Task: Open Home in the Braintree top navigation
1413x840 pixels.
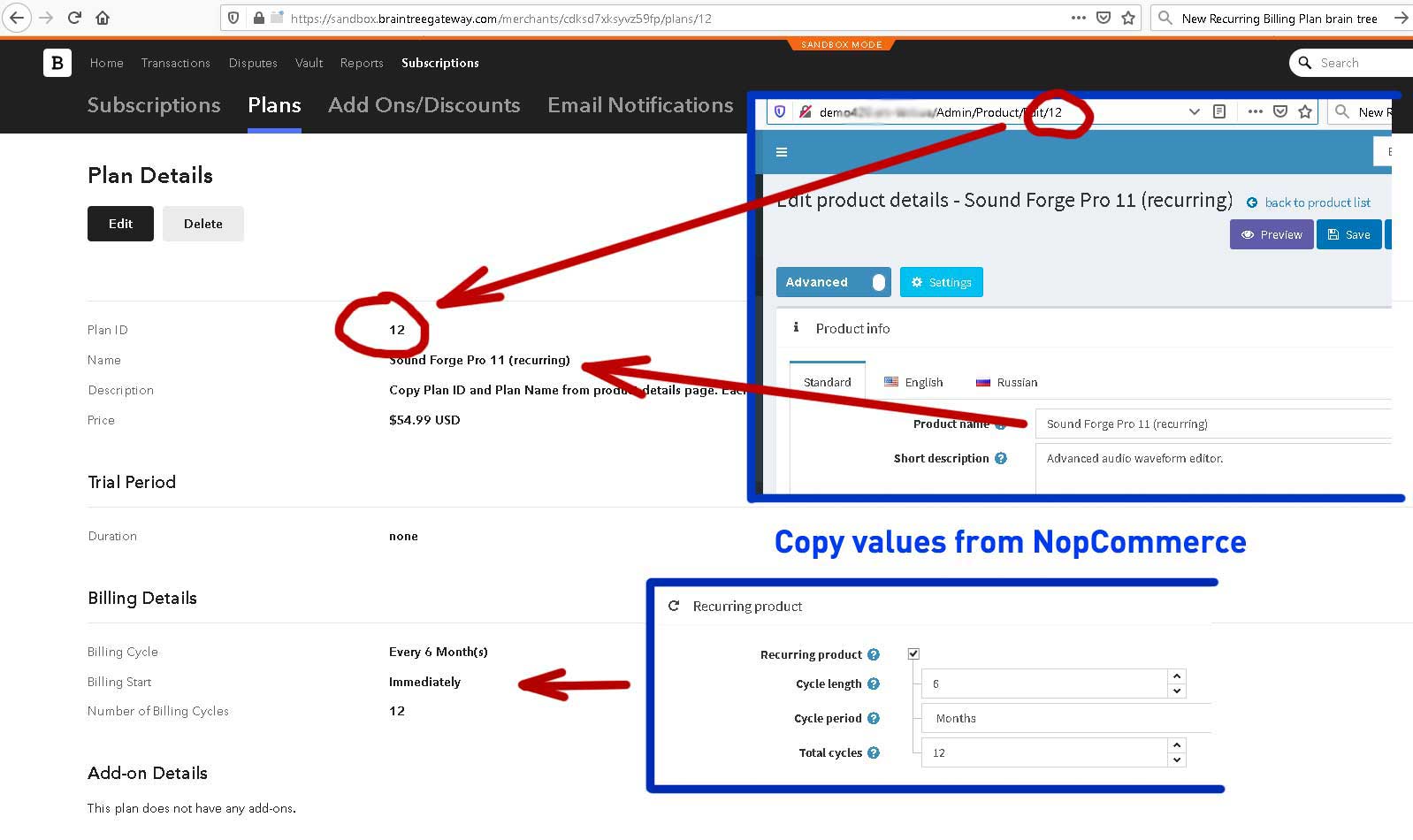Action: (107, 63)
